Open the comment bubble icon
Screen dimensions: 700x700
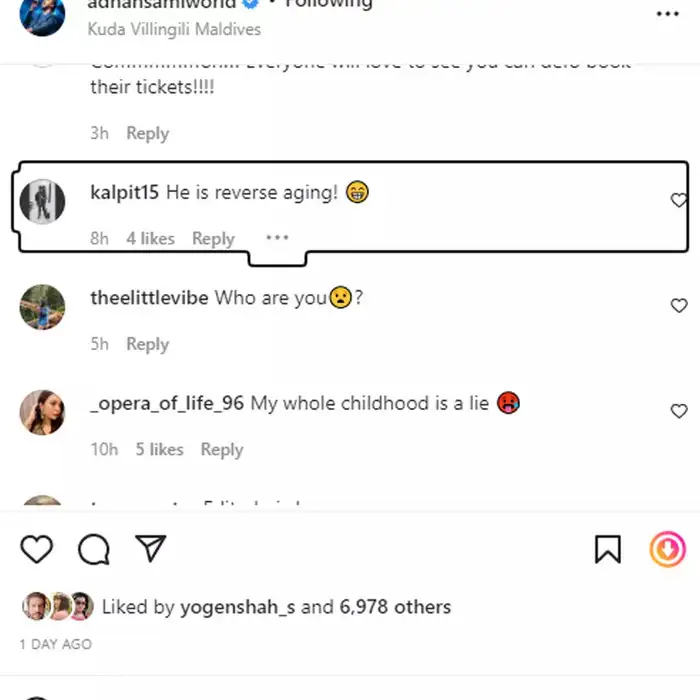click(x=94, y=549)
